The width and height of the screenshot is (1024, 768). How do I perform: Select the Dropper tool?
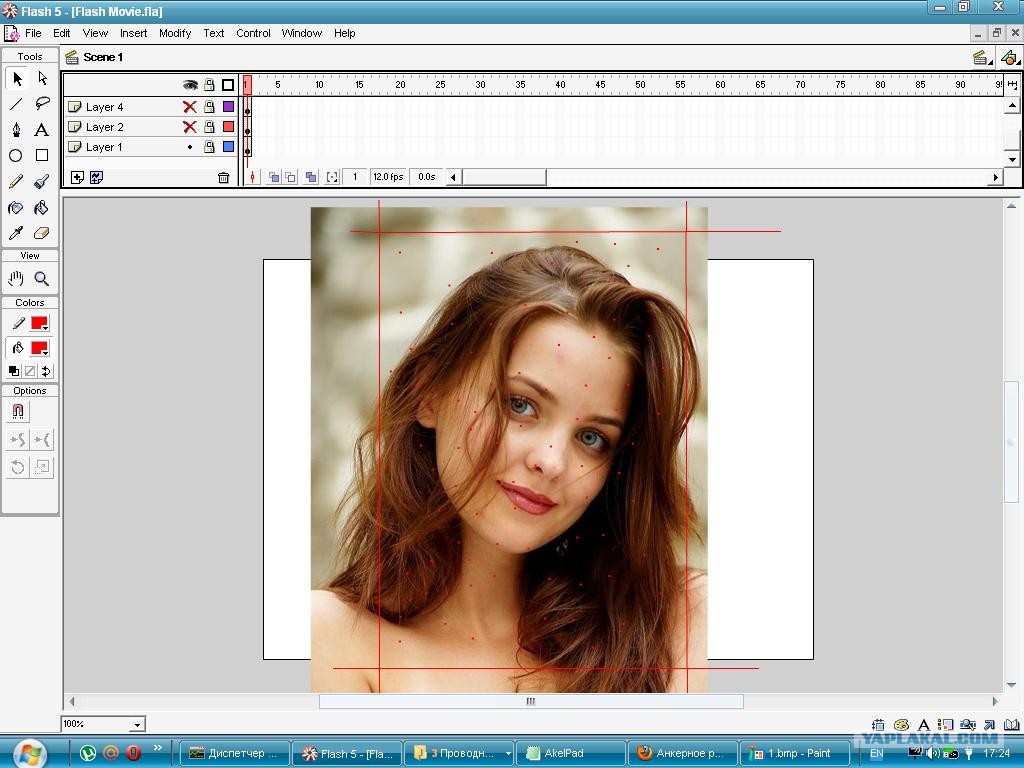[16, 233]
